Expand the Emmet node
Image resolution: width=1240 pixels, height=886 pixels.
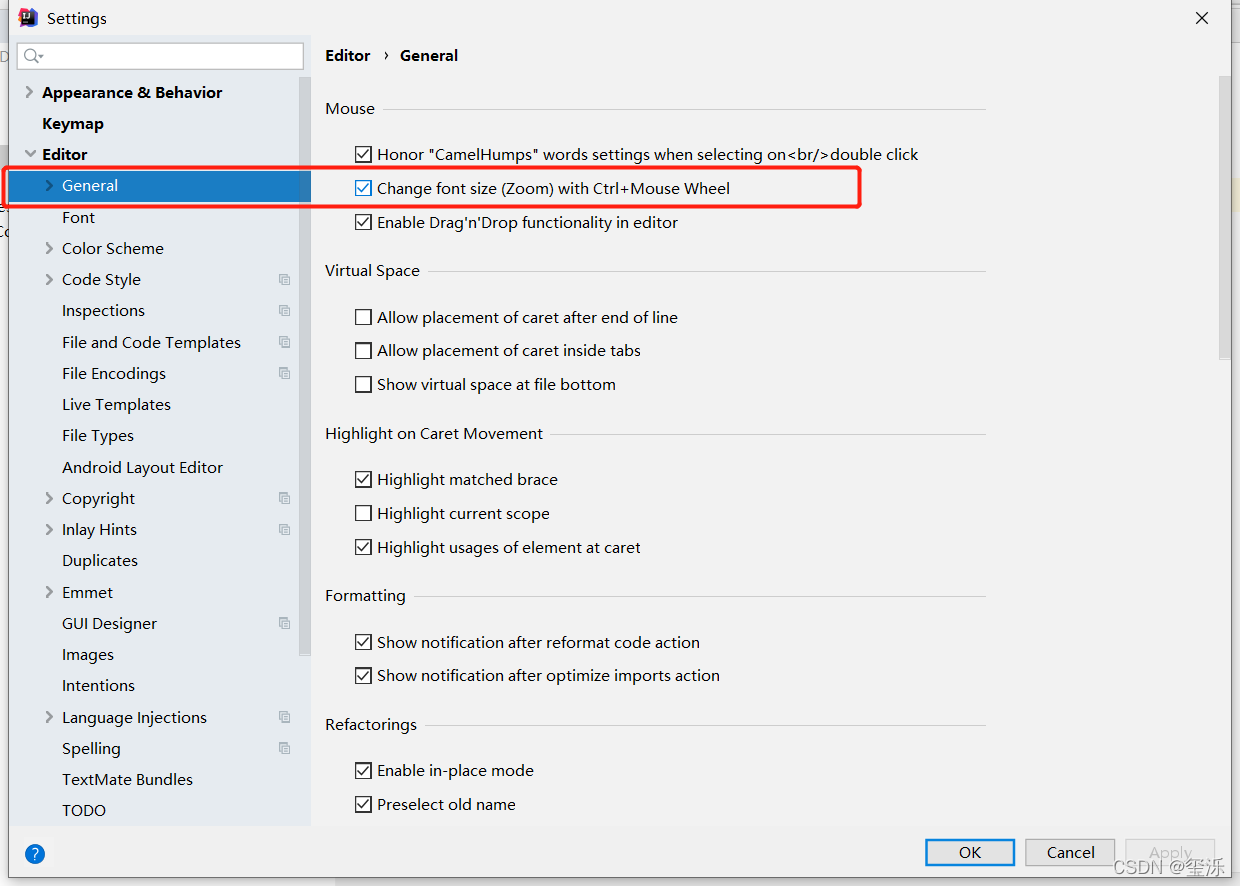click(49, 592)
